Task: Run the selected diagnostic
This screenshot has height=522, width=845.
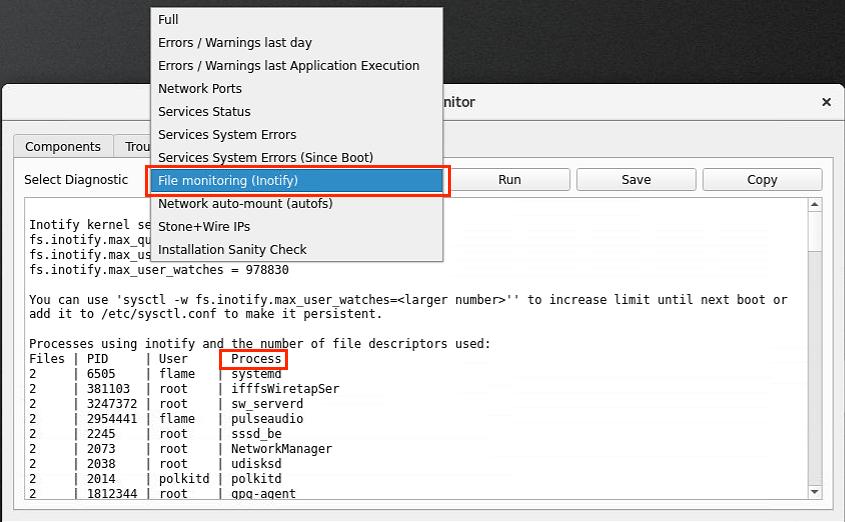Action: click(x=509, y=179)
